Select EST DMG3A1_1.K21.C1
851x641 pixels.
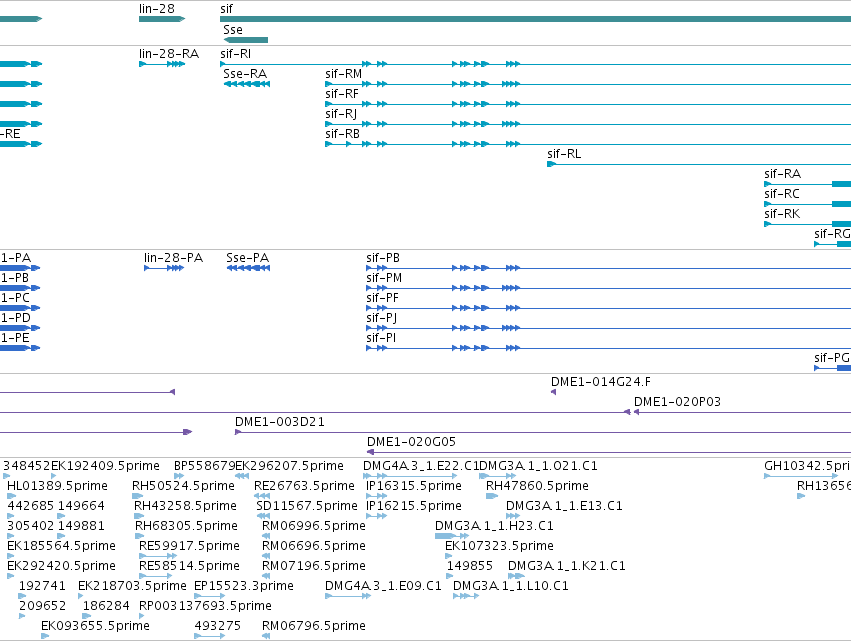point(517,576)
